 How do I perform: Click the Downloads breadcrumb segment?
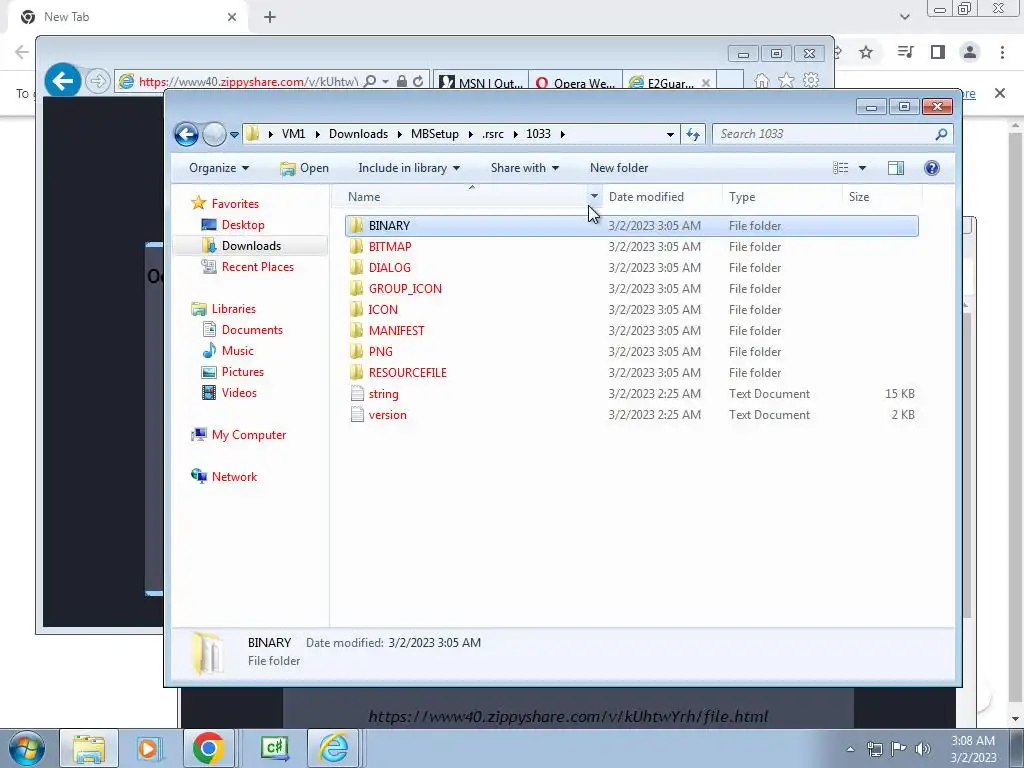(358, 134)
